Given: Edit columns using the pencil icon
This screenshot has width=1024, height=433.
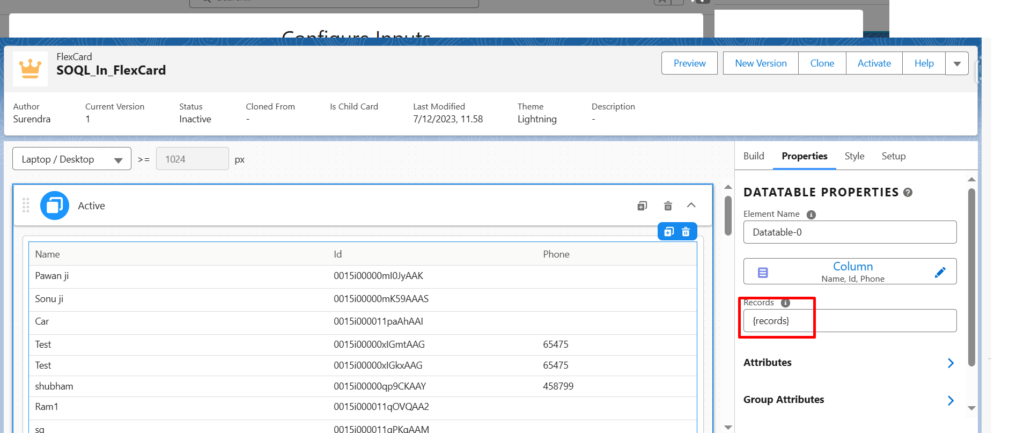Looking at the screenshot, I should point(940,272).
